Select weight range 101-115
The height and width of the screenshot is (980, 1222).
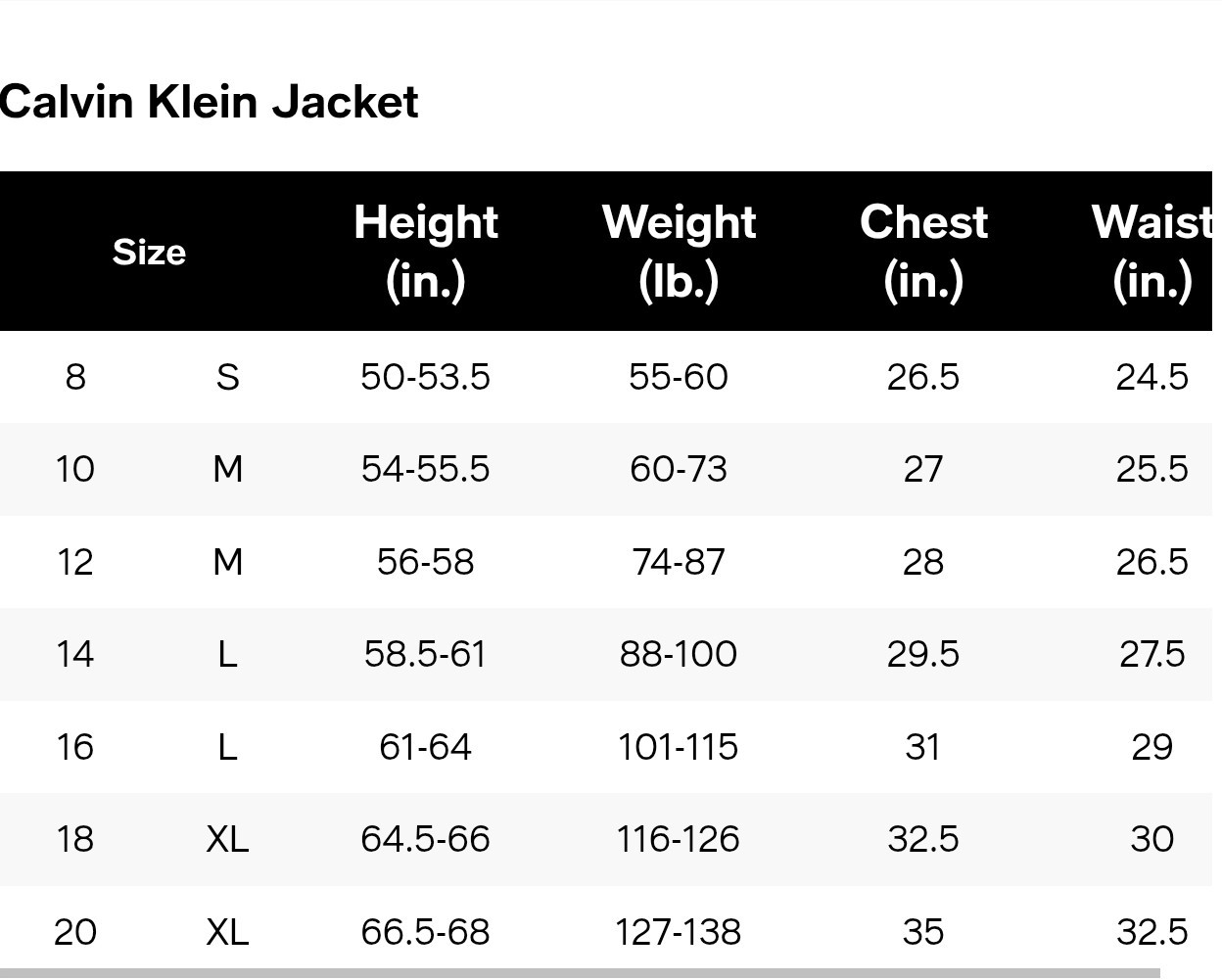point(679,747)
